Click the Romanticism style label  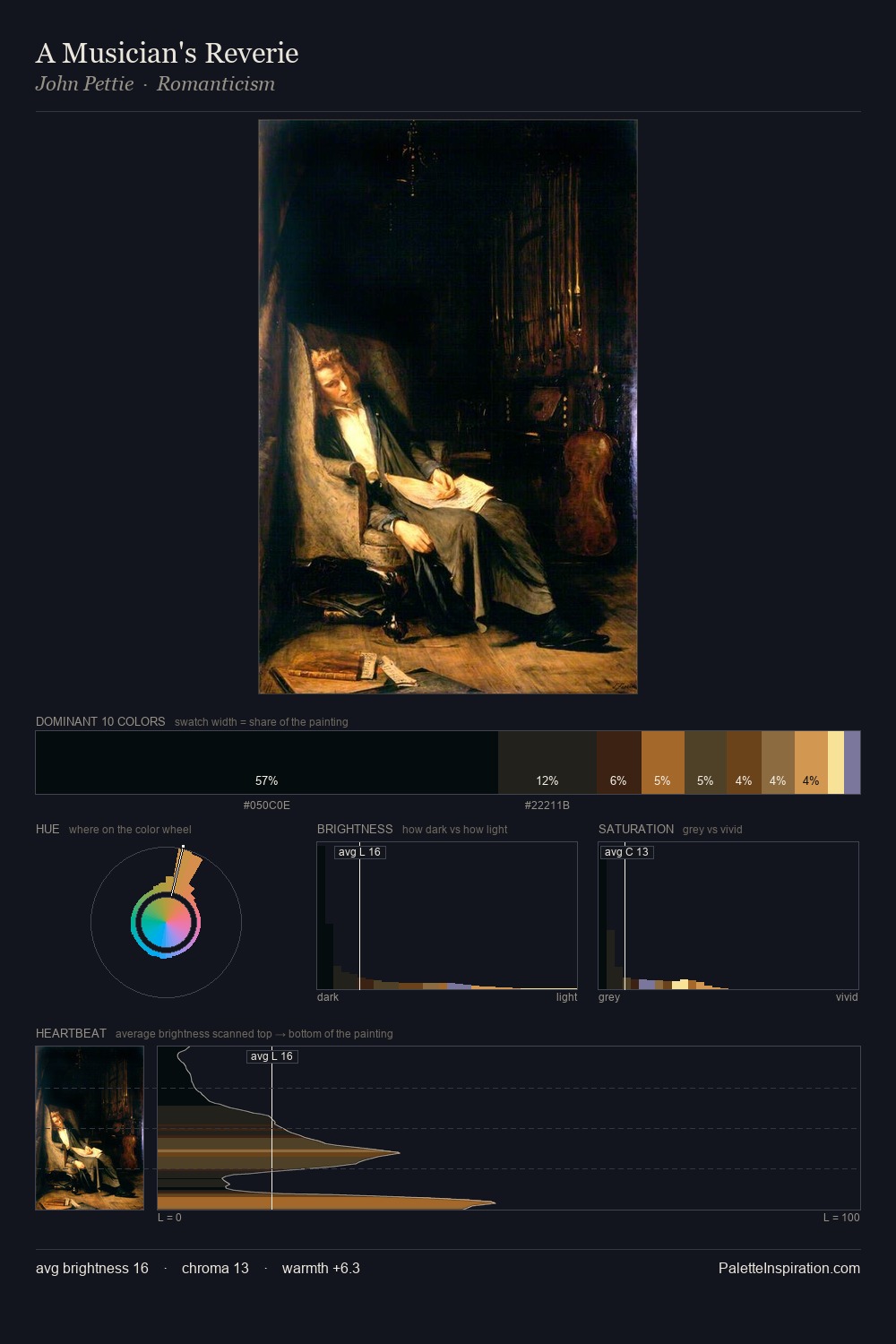tap(216, 83)
